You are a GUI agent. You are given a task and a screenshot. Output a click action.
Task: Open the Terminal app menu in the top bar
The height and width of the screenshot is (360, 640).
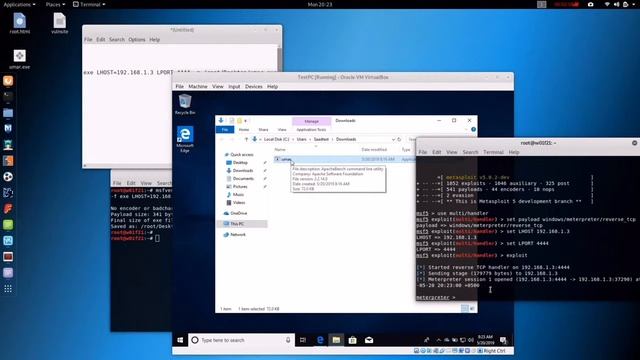(x=89, y=4)
